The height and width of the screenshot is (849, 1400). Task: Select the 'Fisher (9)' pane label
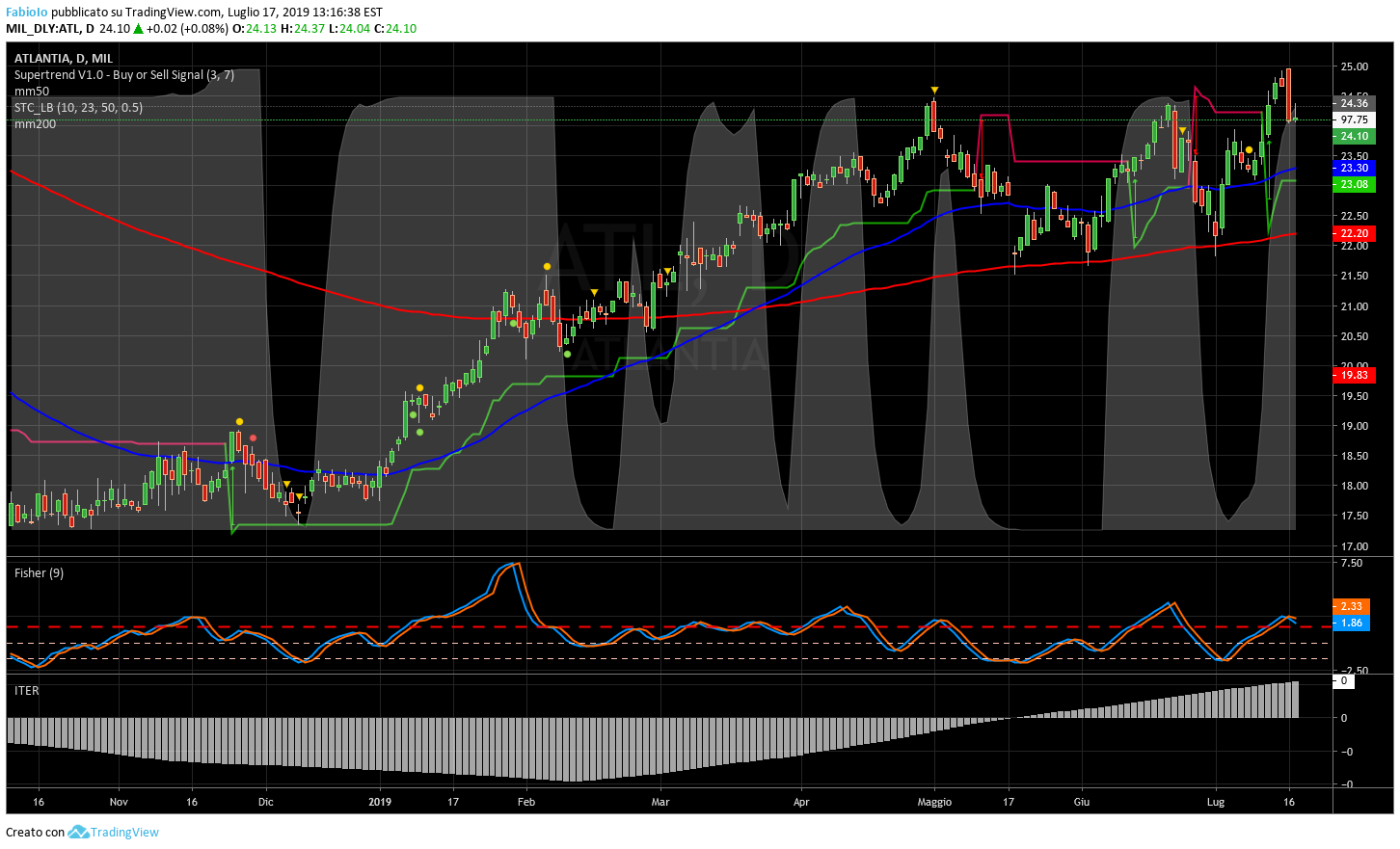[39, 573]
